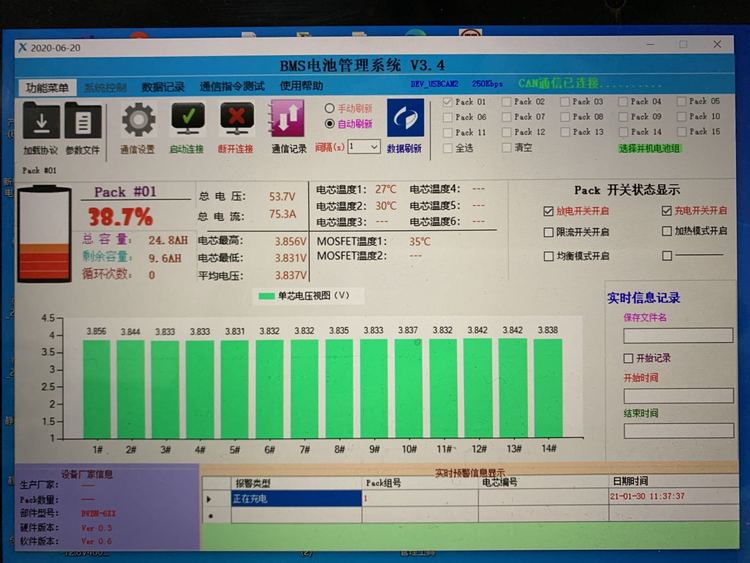Click the battery level graphic for Pack #01
Screen dimensions: 750x563
(x=44, y=234)
